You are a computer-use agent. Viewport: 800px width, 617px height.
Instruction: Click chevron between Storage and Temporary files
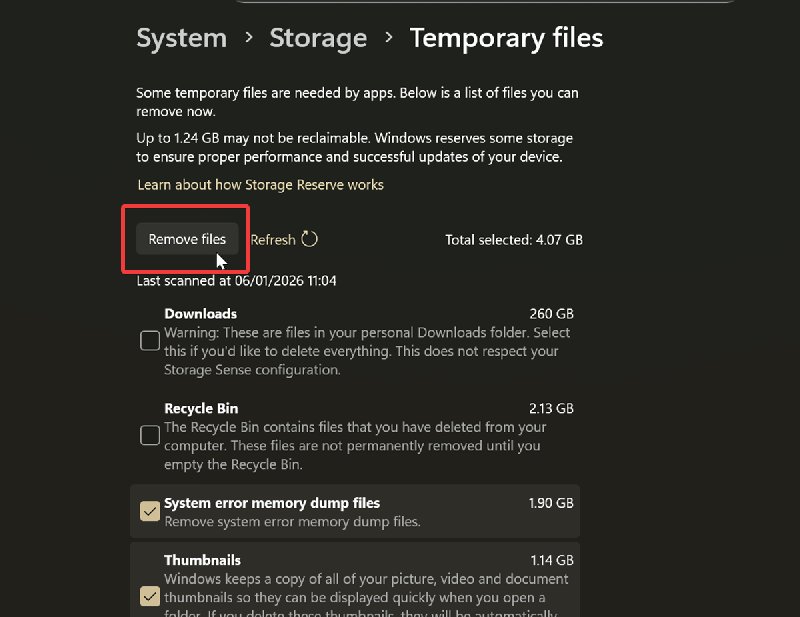point(388,38)
